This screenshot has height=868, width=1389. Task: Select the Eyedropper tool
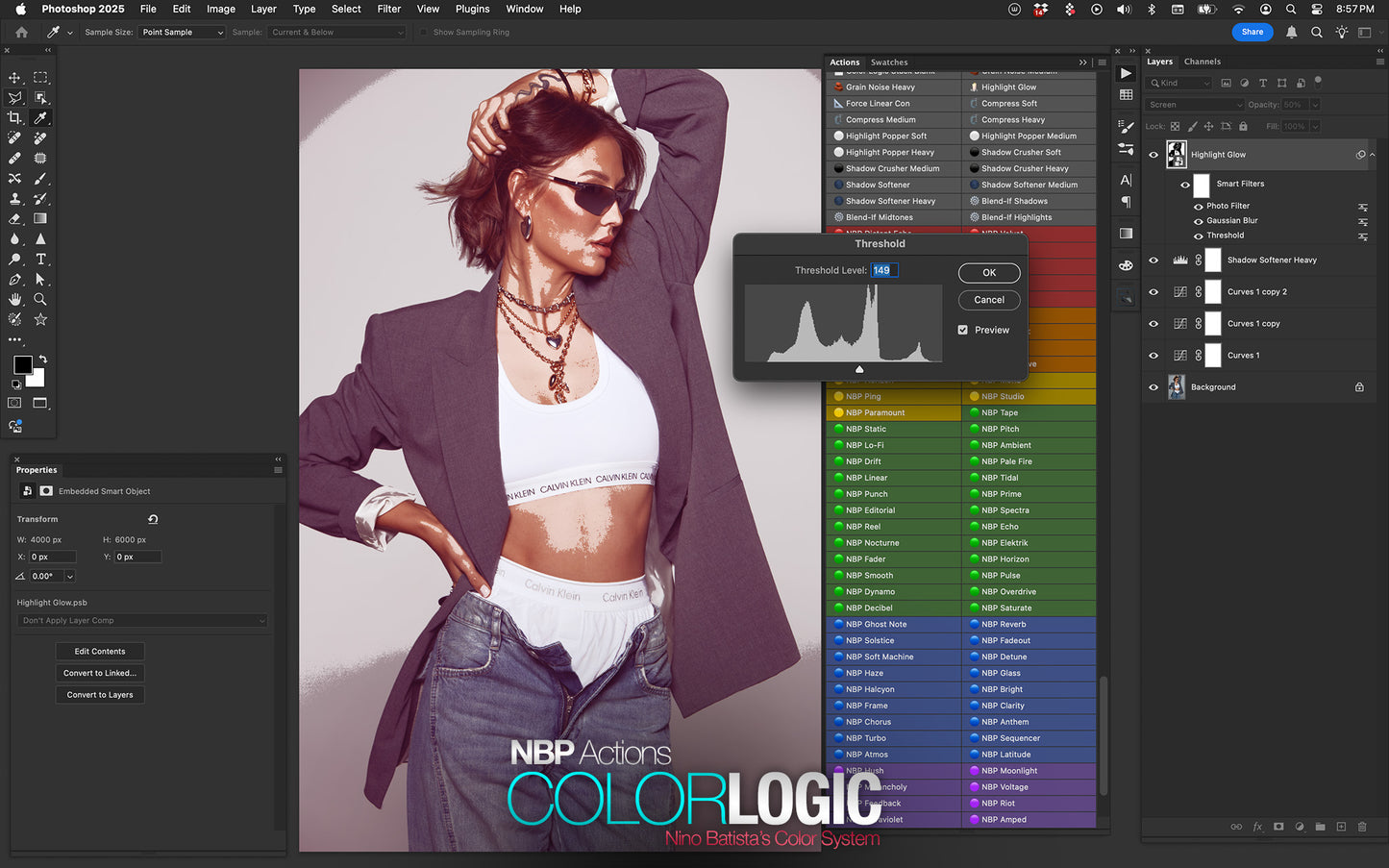click(40, 118)
